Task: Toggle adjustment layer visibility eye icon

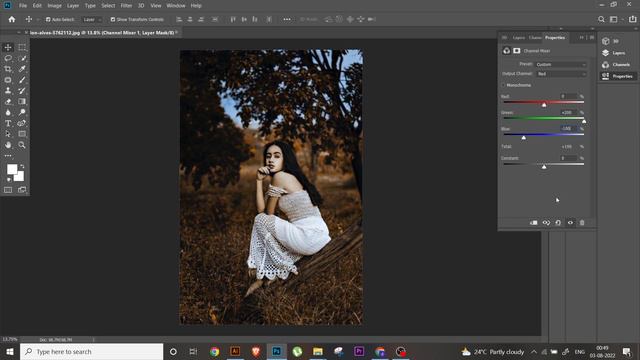Action: (x=570, y=222)
